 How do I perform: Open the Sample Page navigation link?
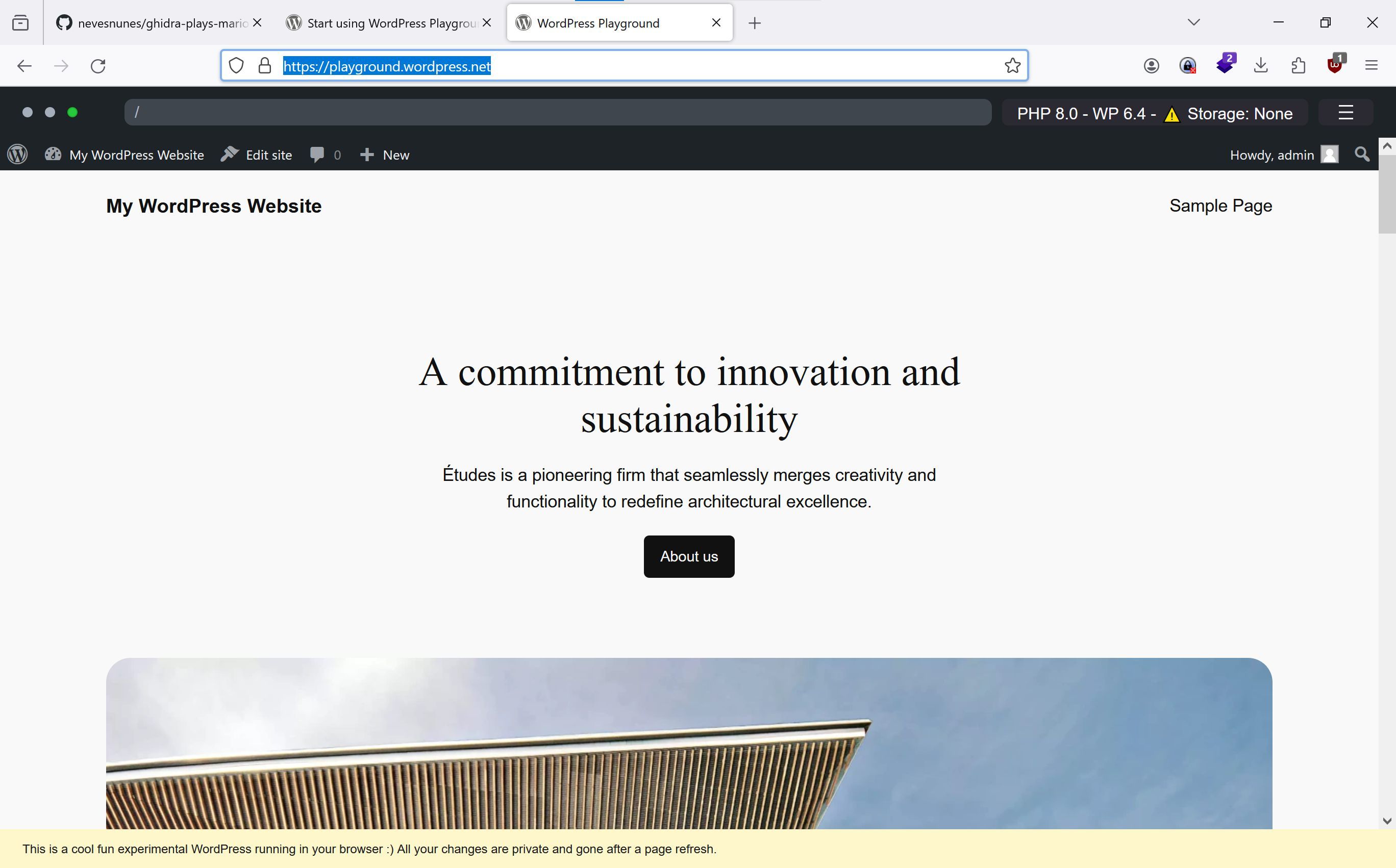tap(1220, 206)
